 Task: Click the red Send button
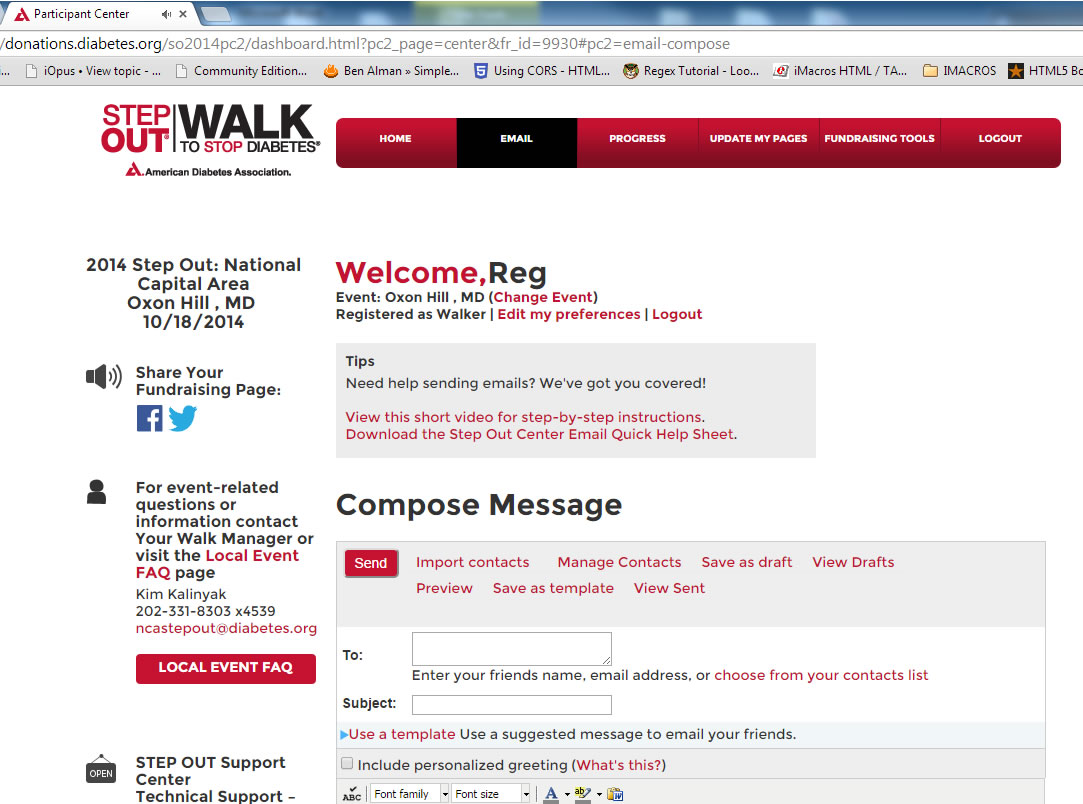coord(371,563)
